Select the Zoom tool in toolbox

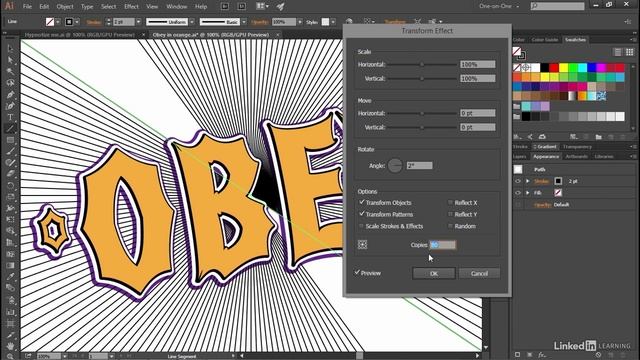pyautogui.click(x=10, y=356)
